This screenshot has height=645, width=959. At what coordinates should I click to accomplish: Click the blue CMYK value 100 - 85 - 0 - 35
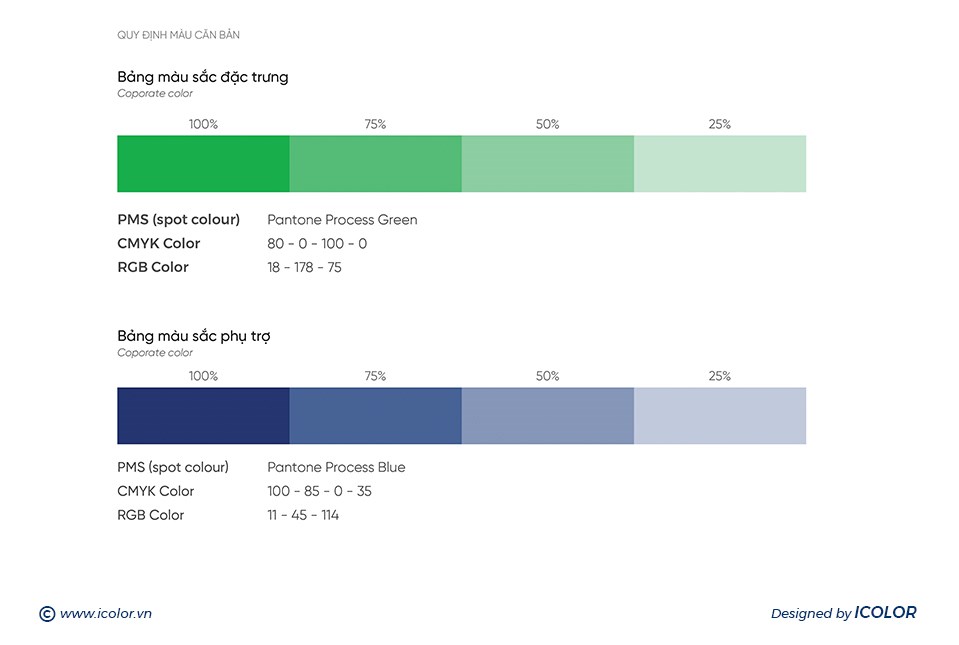pyautogui.click(x=319, y=492)
